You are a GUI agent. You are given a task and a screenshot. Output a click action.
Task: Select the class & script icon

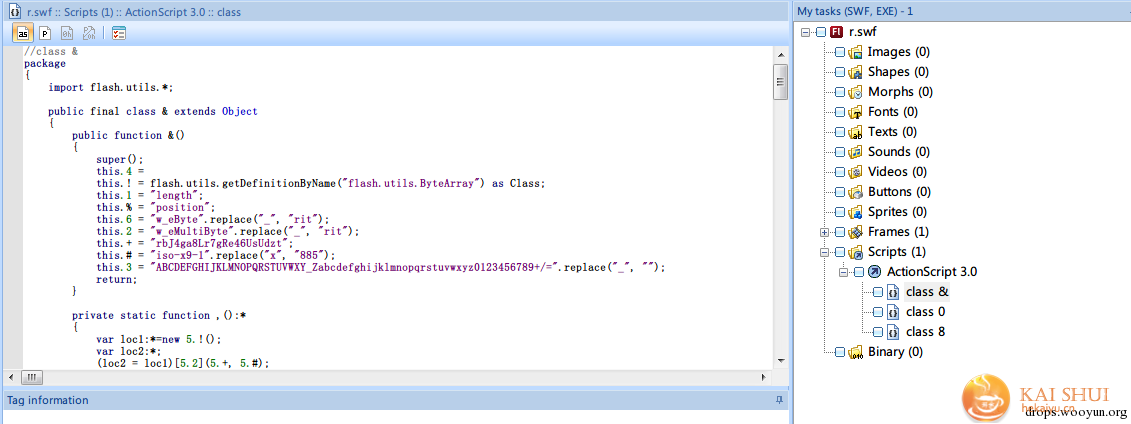coord(893,292)
